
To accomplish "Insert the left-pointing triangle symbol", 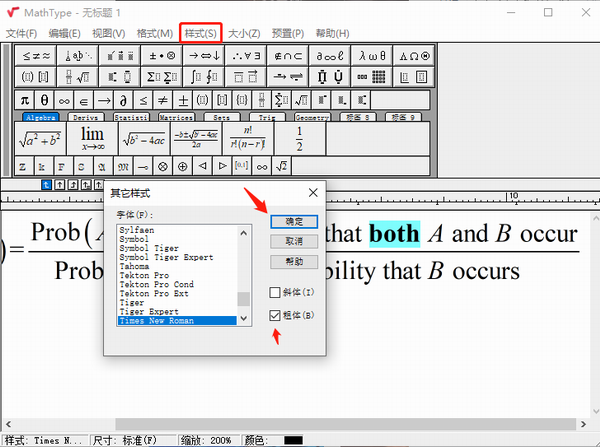I will 202,166.
